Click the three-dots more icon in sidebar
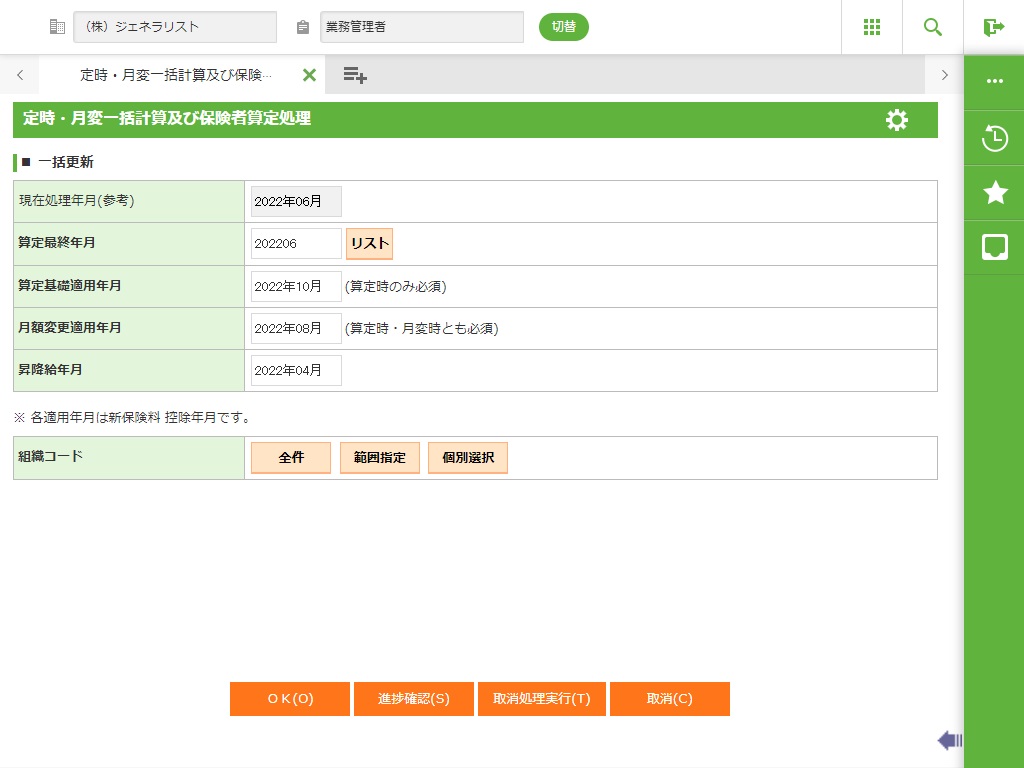The height and width of the screenshot is (768, 1024). [994, 82]
